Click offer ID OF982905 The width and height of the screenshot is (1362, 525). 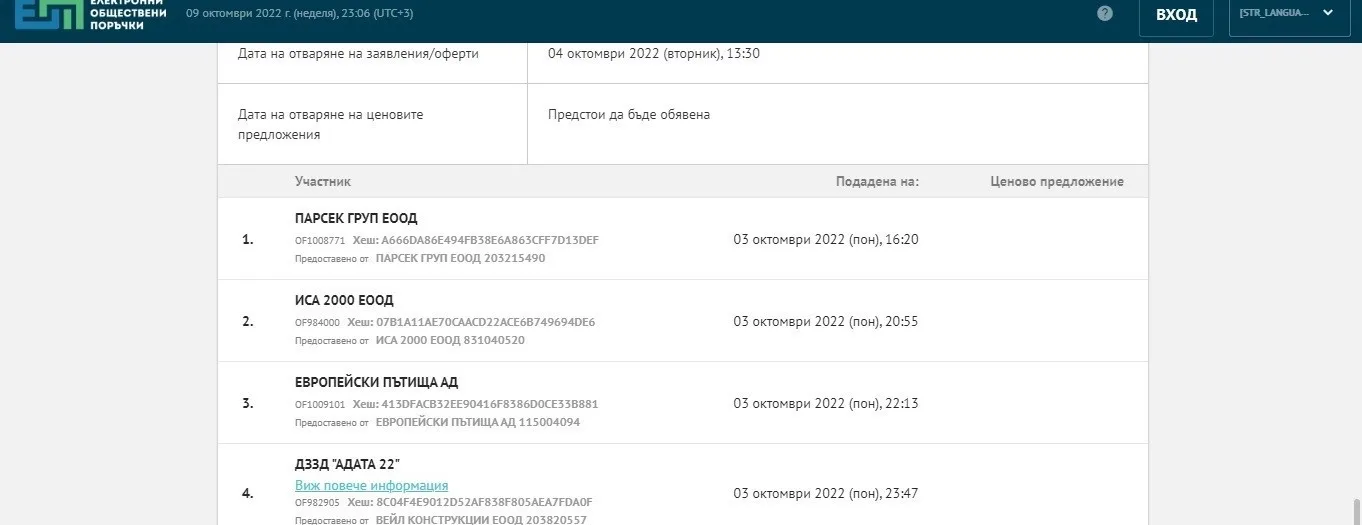(x=317, y=502)
